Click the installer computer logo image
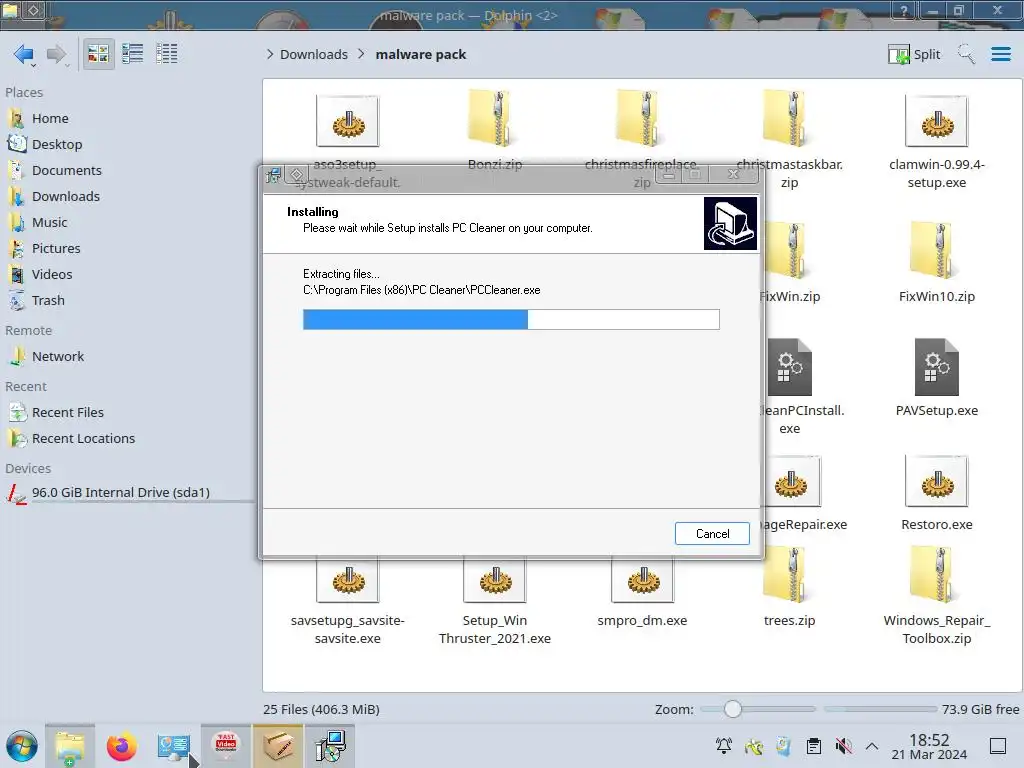Viewport: 1024px width, 768px height. point(730,223)
